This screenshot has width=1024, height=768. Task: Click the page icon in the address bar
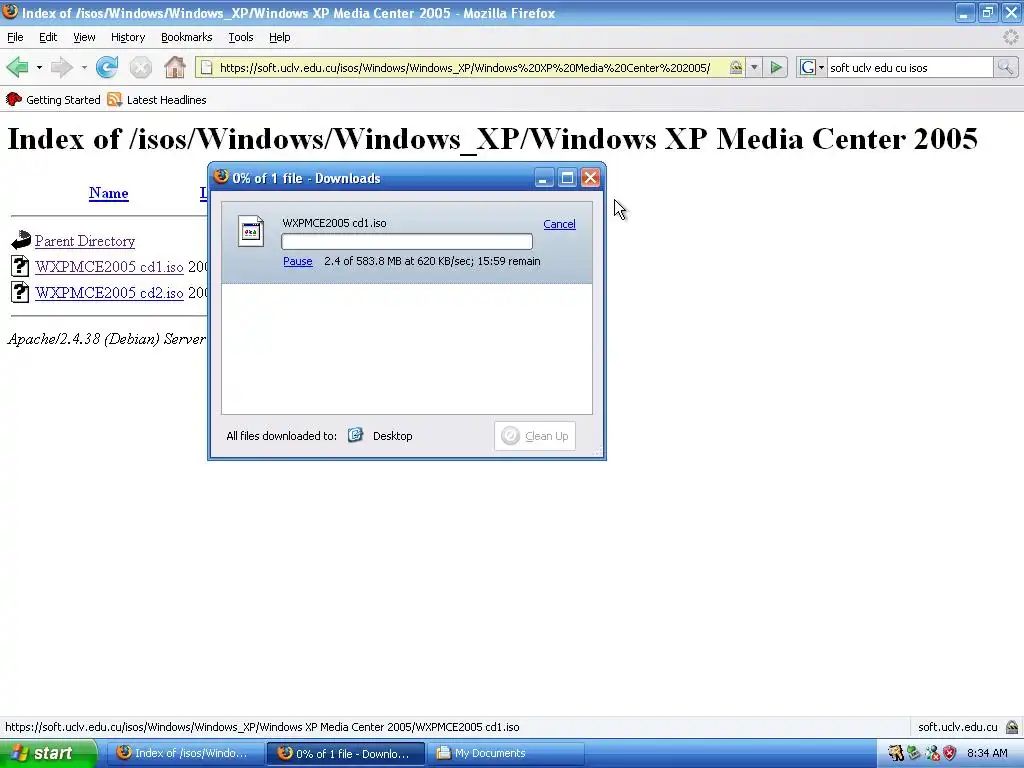[206, 67]
